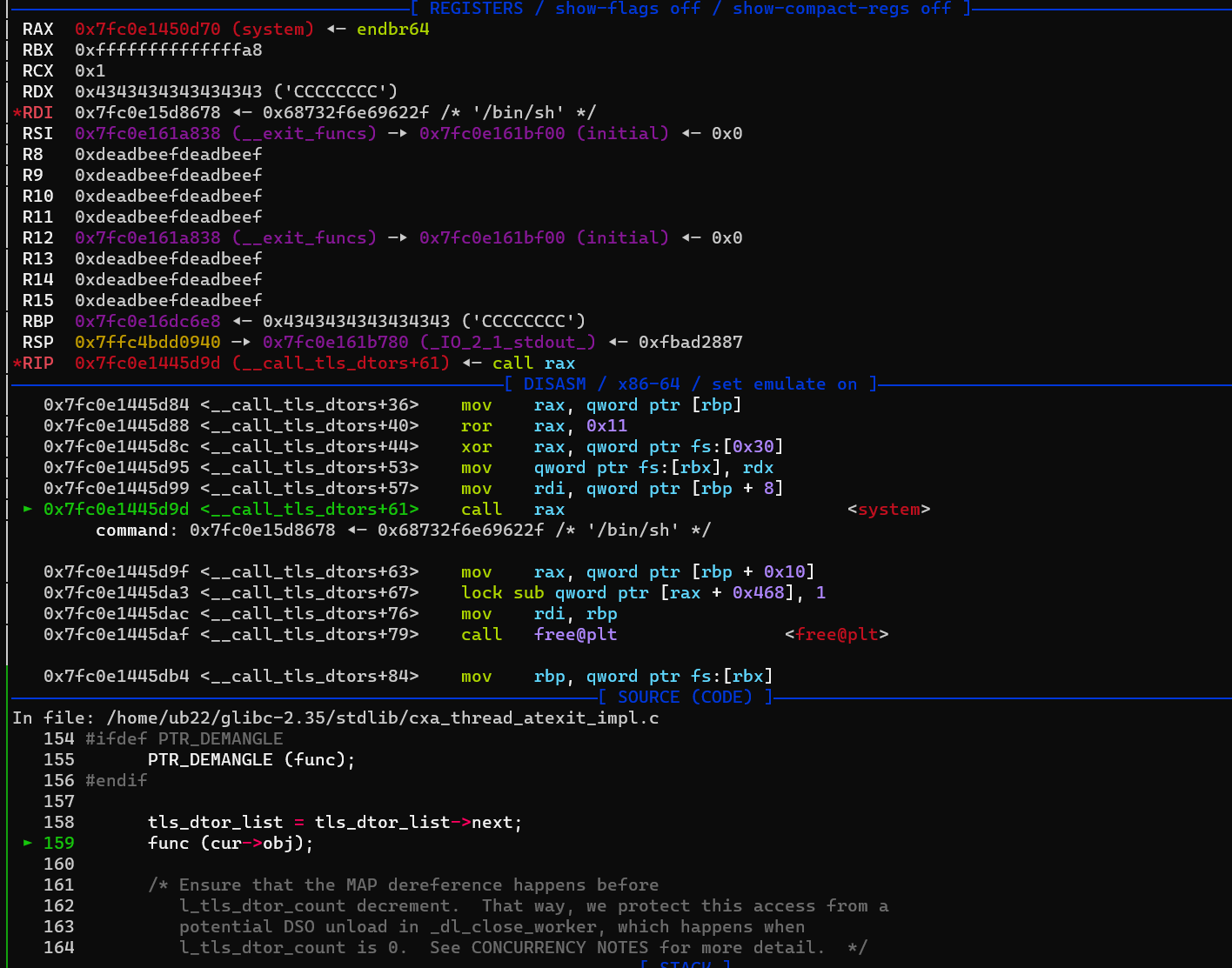Select the func (cur->obj); source line
This screenshot has height=968, width=1232.
point(231,843)
